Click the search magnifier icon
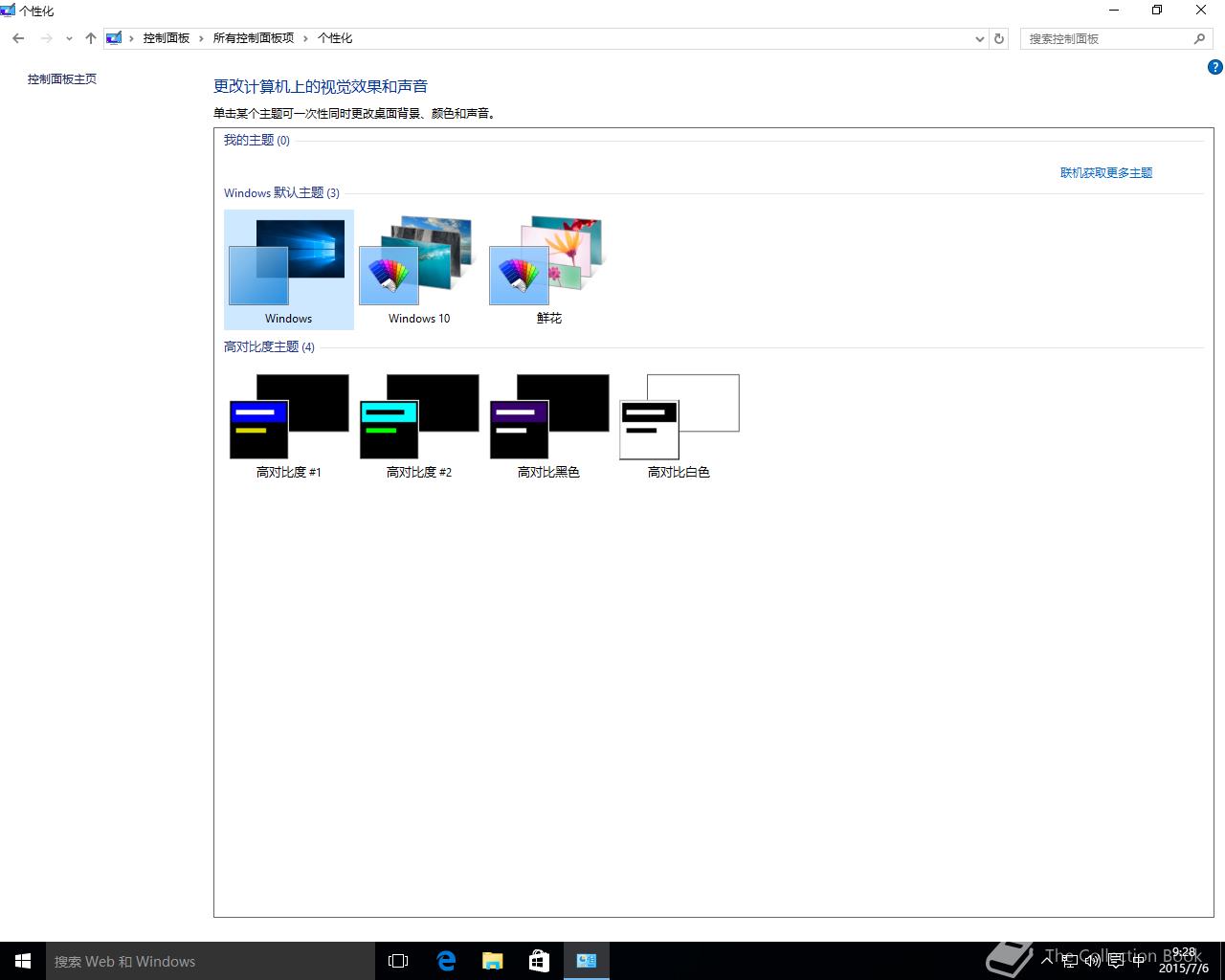Viewport: 1225px width, 980px height. (x=1199, y=38)
